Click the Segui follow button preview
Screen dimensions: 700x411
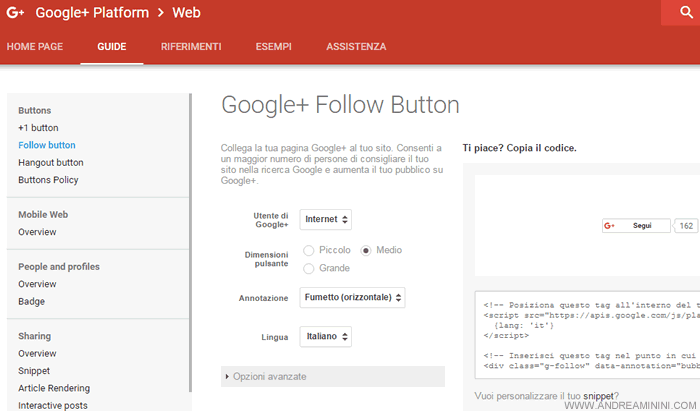(636, 226)
